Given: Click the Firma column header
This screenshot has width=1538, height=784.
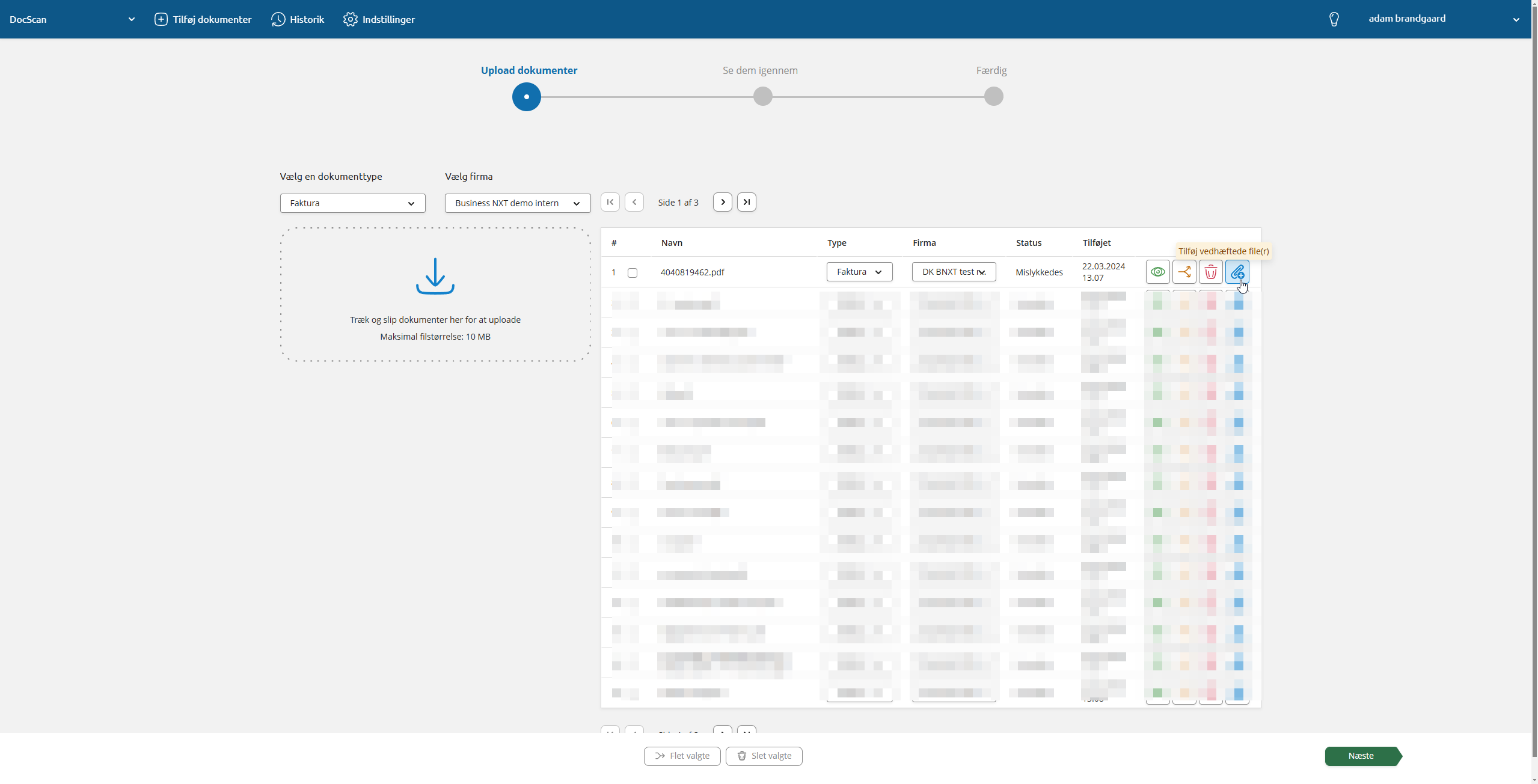Looking at the screenshot, I should (924, 243).
